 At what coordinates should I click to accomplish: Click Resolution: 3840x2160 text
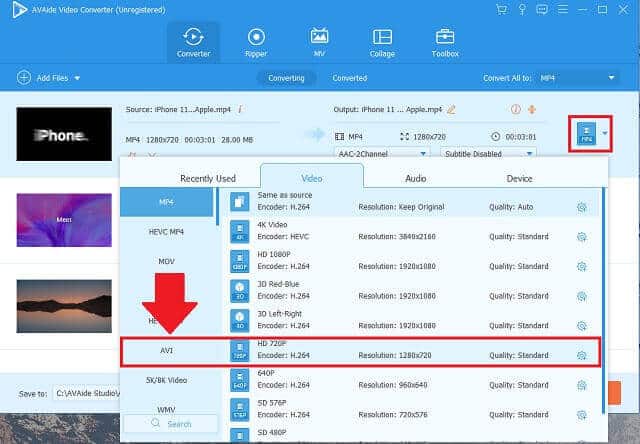pyautogui.click(x=397, y=237)
